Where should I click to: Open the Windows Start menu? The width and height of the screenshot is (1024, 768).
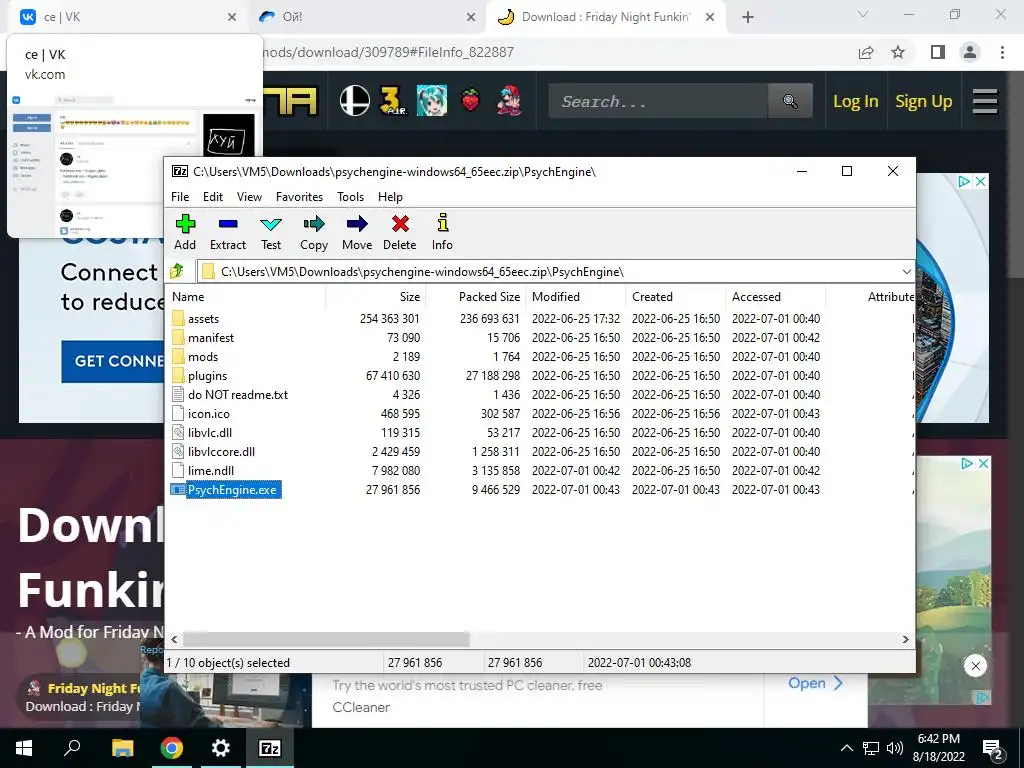click(x=24, y=748)
